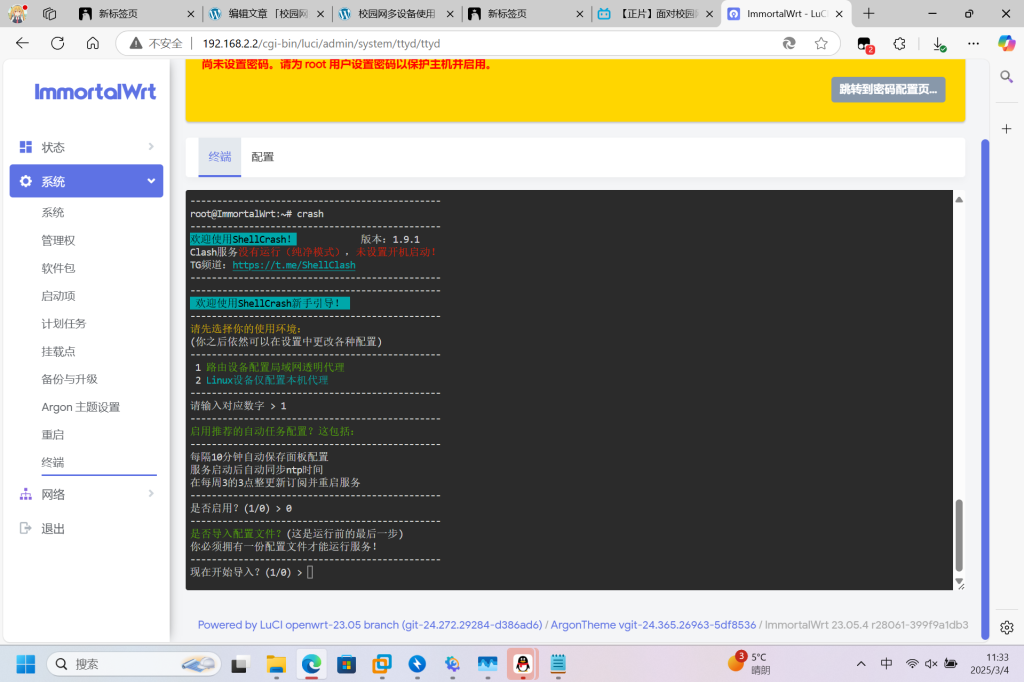This screenshot has height=682, width=1024.
Task: Open the browser extensions puzzle icon
Action: click(899, 44)
